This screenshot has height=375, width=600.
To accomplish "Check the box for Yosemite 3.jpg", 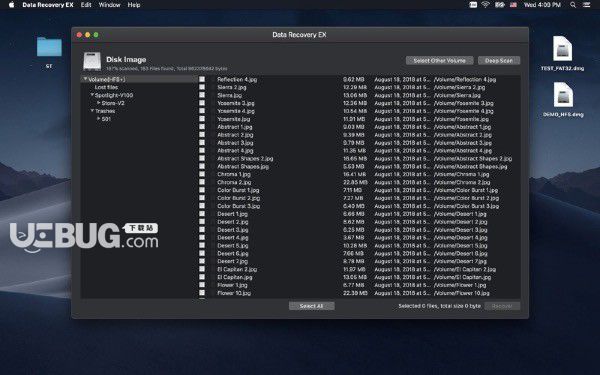I will [202, 103].
